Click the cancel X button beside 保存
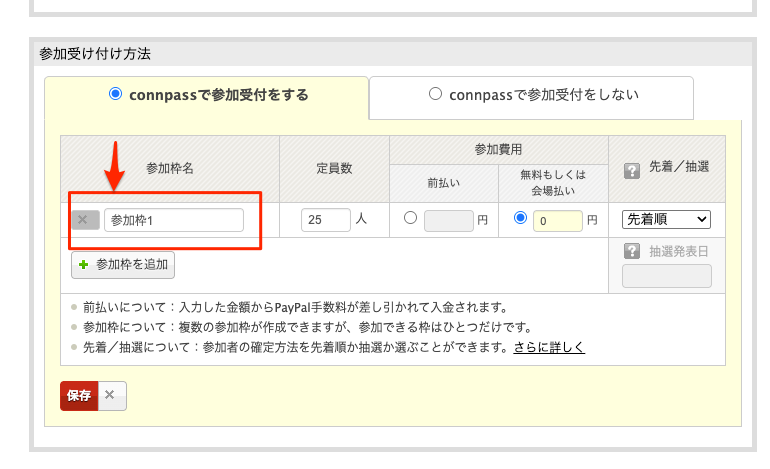Viewport: 770px width, 469px height. coord(112,396)
